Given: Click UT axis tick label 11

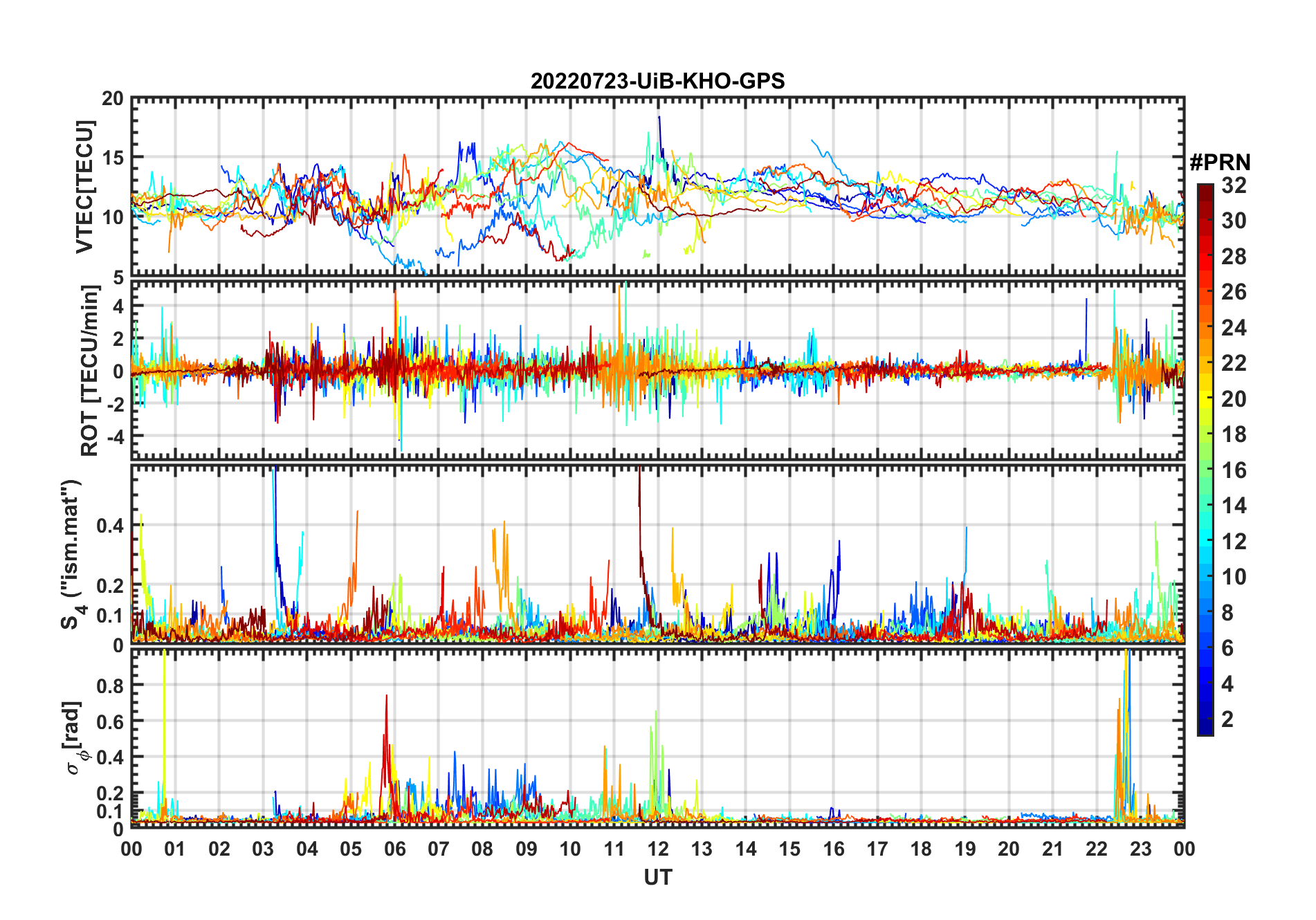Looking at the screenshot, I should click(614, 849).
